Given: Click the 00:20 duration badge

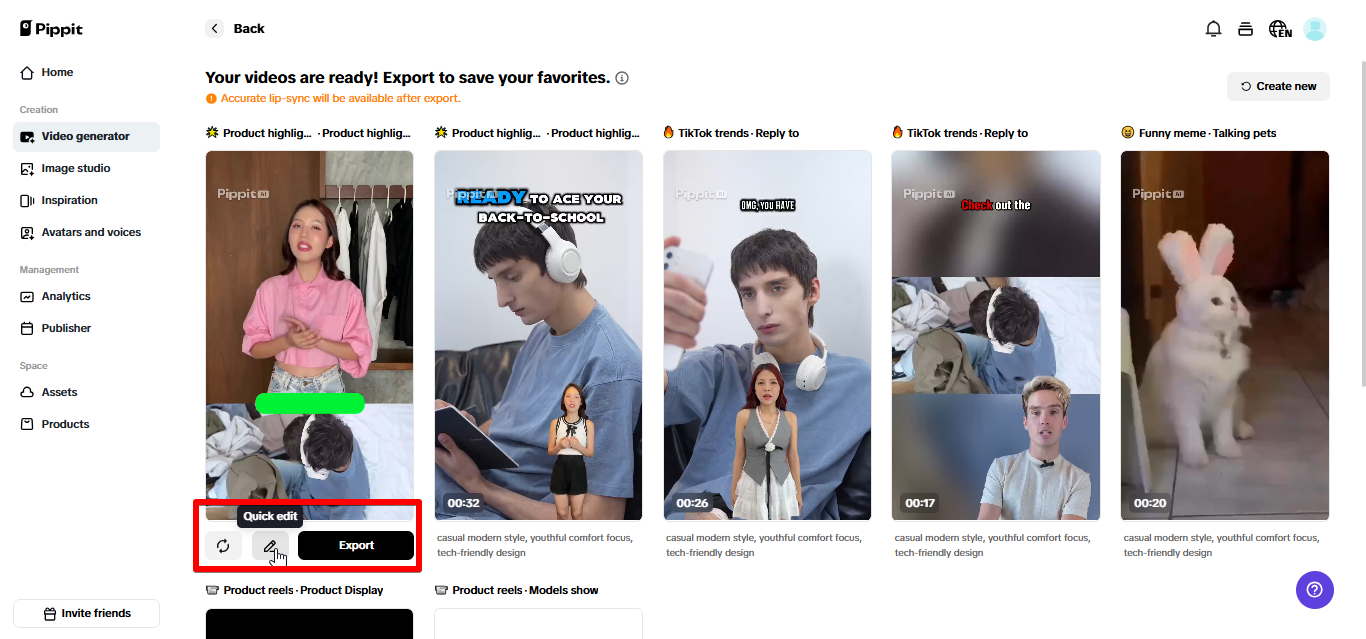Looking at the screenshot, I should coord(1150,503).
